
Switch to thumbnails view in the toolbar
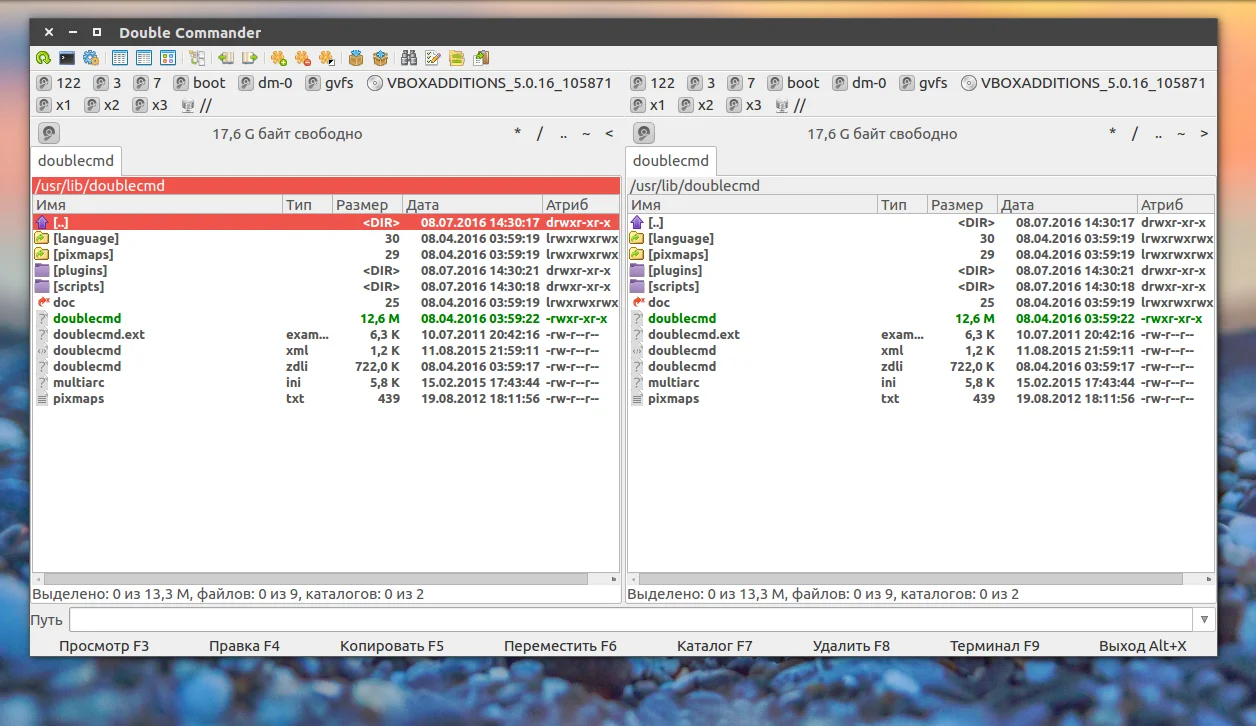pos(168,58)
